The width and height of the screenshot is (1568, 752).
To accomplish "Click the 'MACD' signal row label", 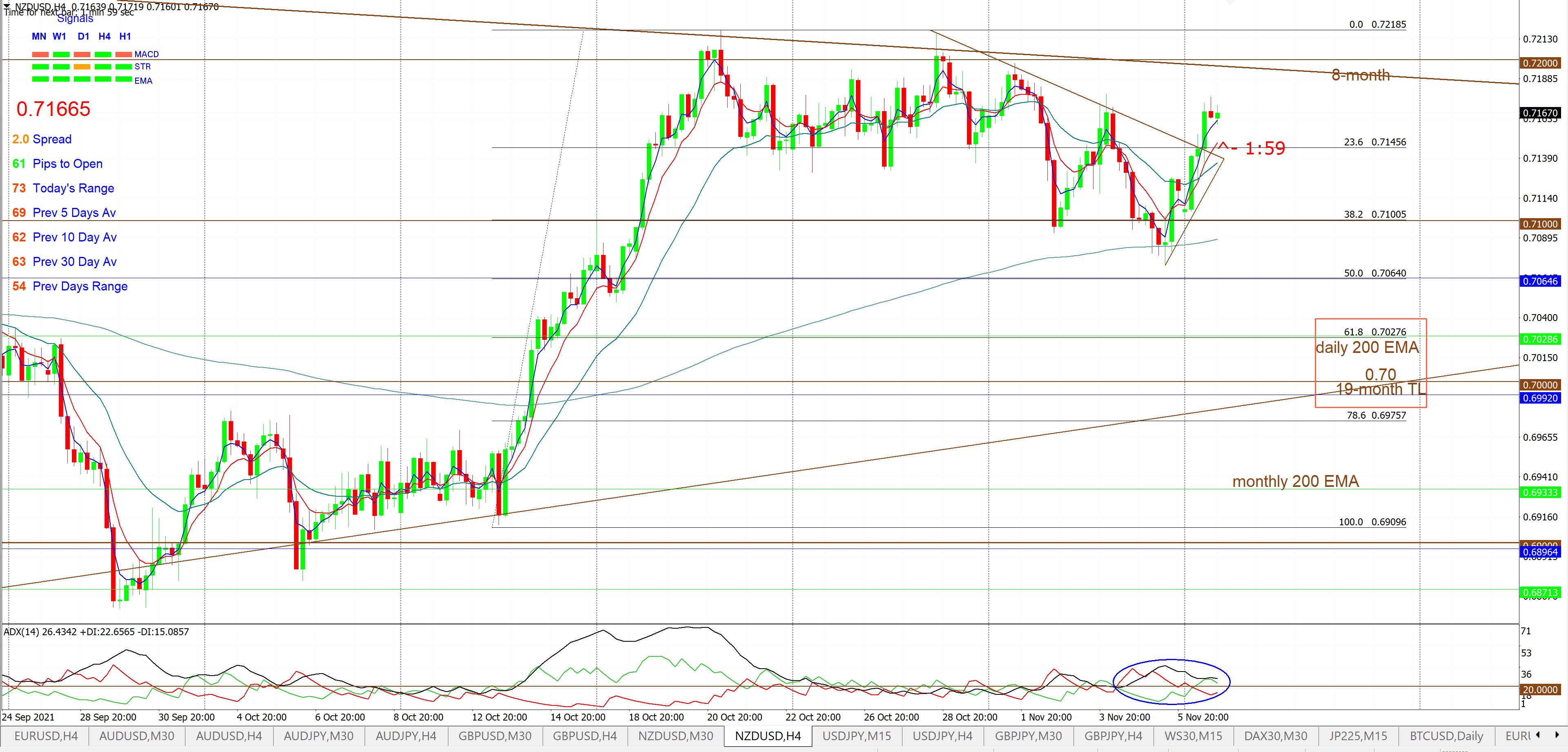I will [147, 54].
